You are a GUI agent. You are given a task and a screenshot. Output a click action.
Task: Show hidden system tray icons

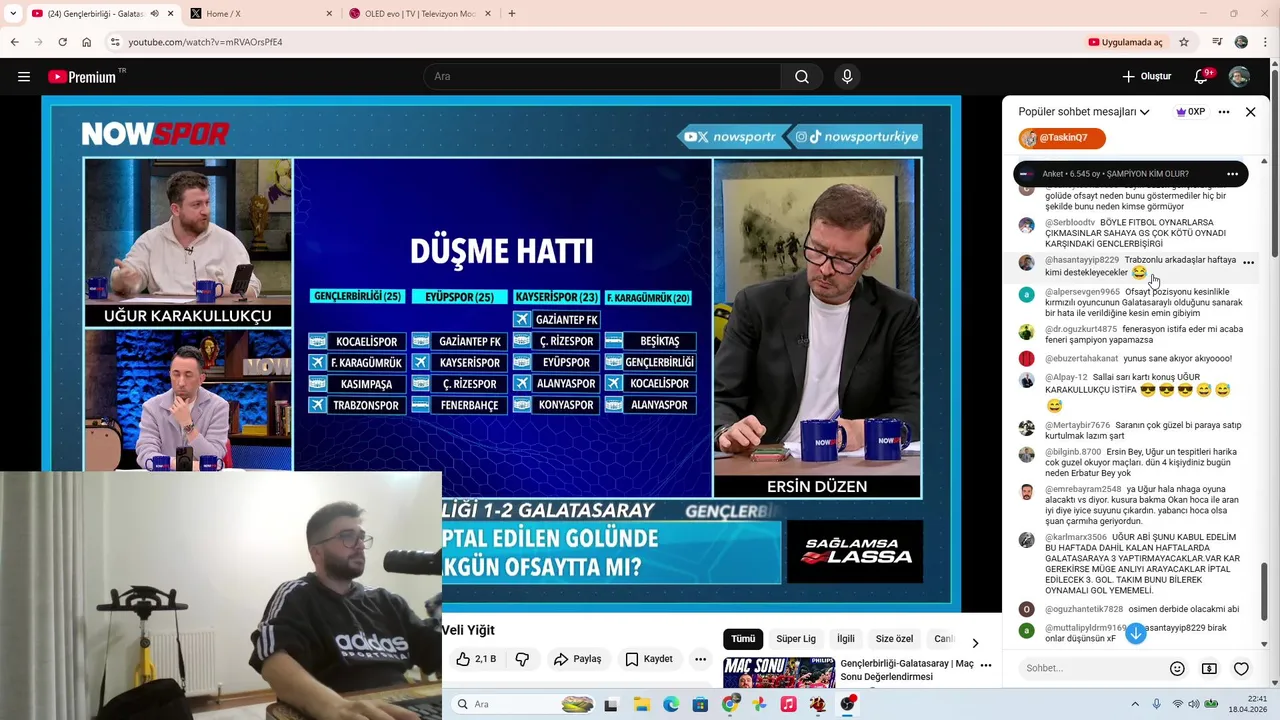point(1134,704)
